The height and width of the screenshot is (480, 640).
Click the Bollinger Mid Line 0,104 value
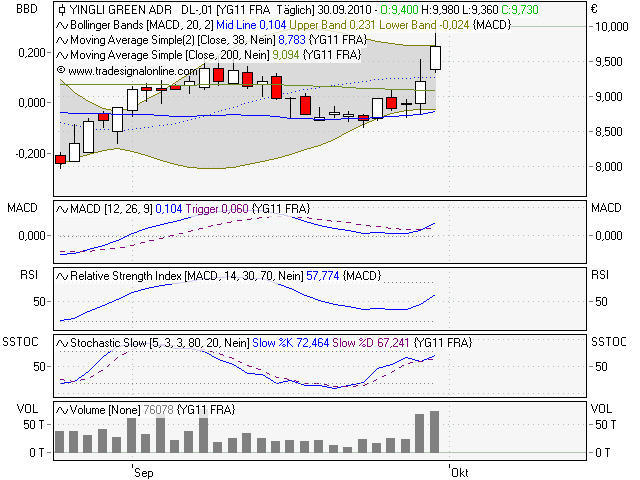click(251, 25)
